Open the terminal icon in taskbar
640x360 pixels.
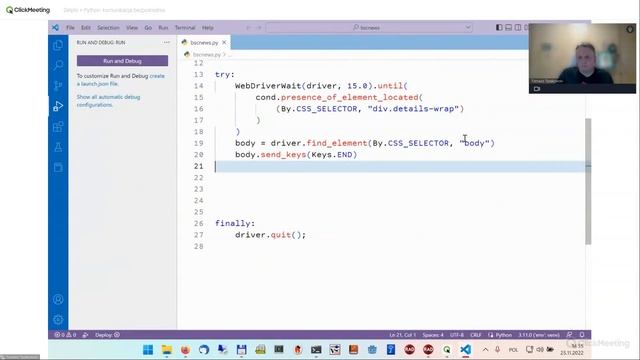point(316,350)
